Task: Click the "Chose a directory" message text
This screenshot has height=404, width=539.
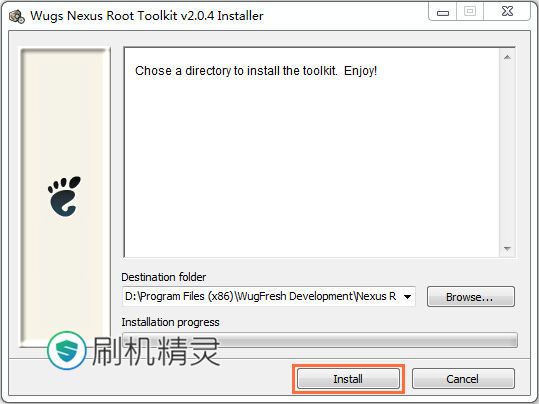Action: coord(256,71)
